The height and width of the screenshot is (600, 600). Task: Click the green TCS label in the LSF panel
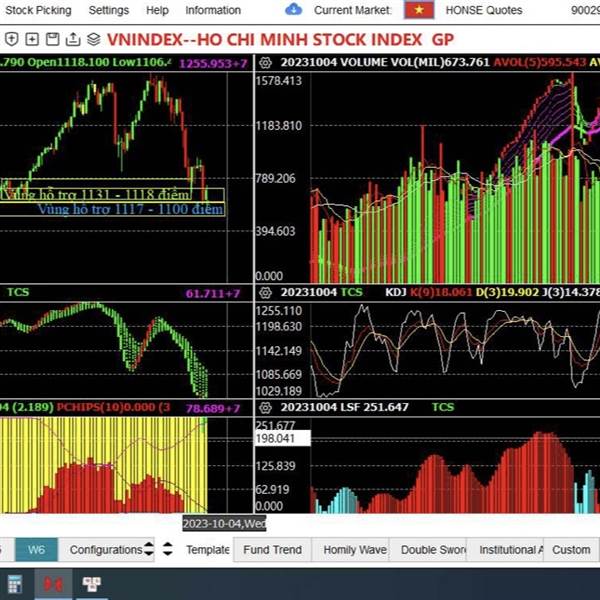443,407
